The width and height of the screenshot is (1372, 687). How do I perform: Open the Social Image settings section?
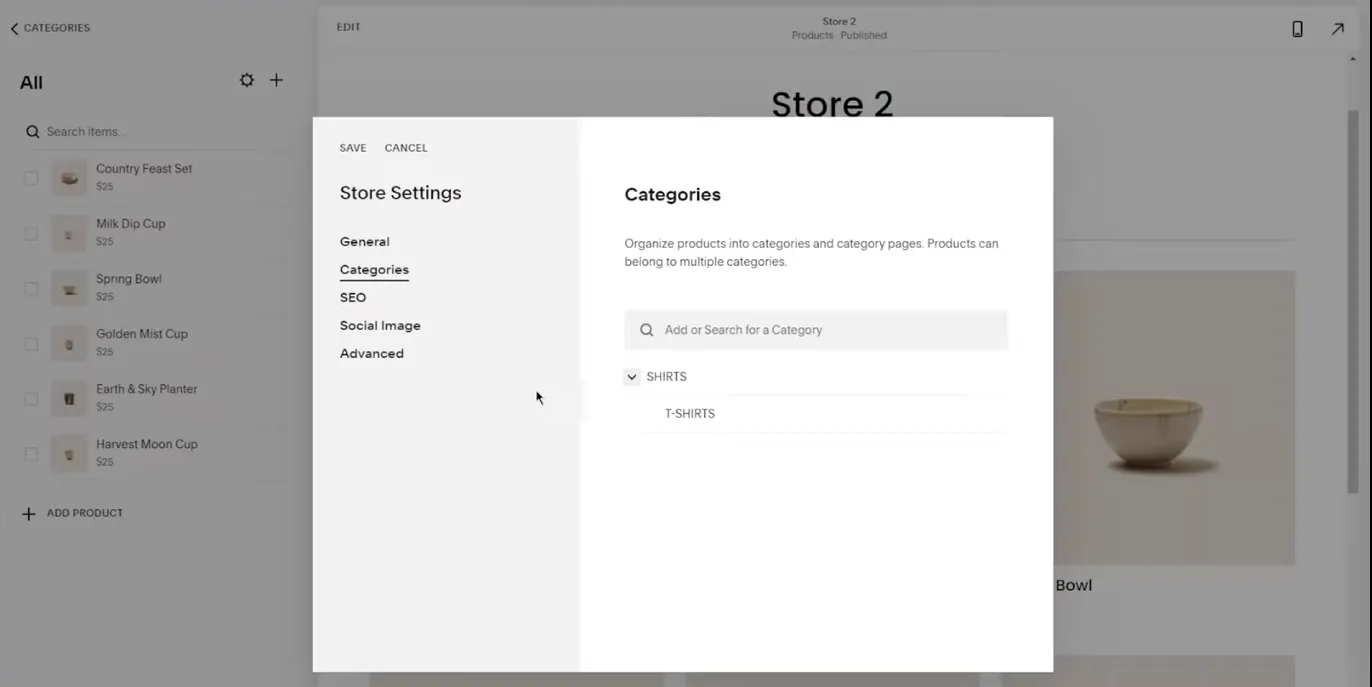tap(380, 326)
